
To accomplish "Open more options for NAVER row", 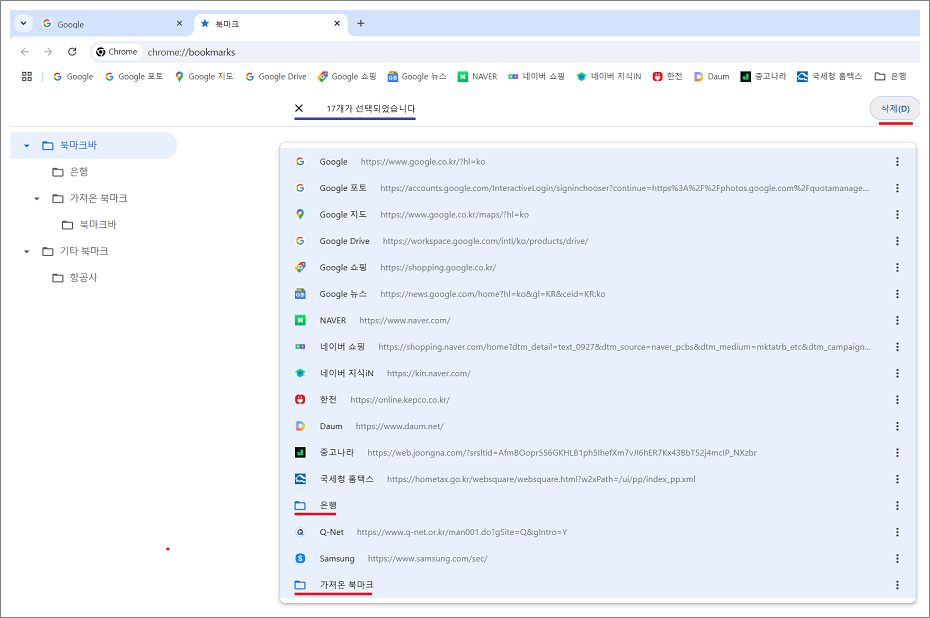I will [x=897, y=320].
